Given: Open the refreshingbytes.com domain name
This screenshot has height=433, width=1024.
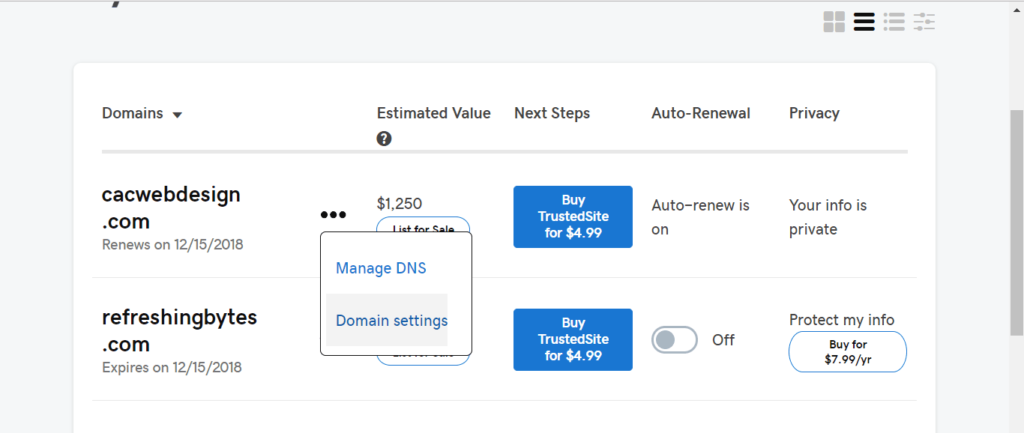Looking at the screenshot, I should pos(179,330).
